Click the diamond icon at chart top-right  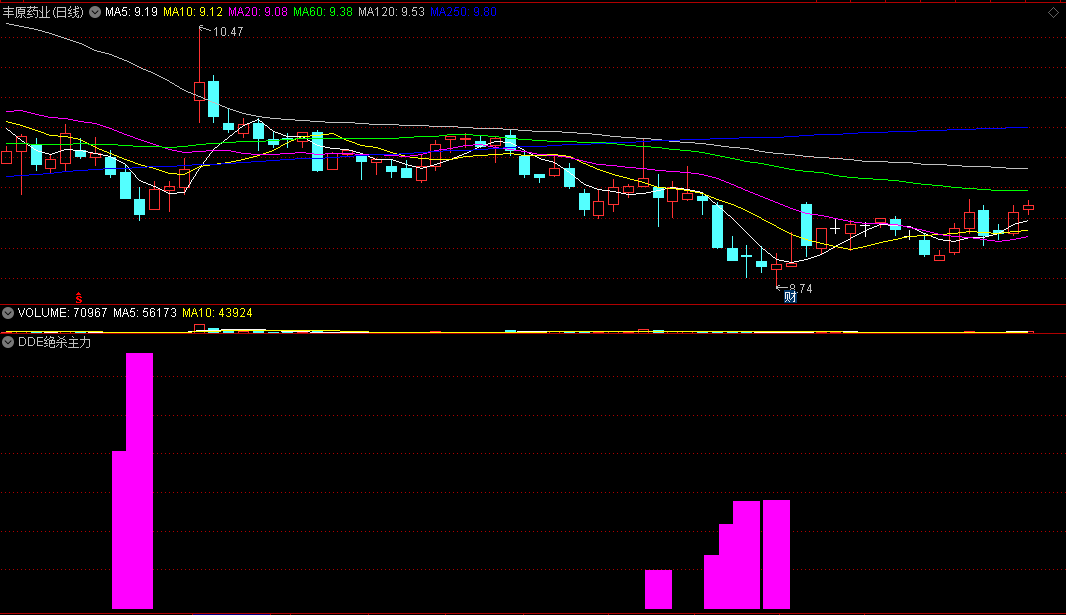[x=1053, y=12]
